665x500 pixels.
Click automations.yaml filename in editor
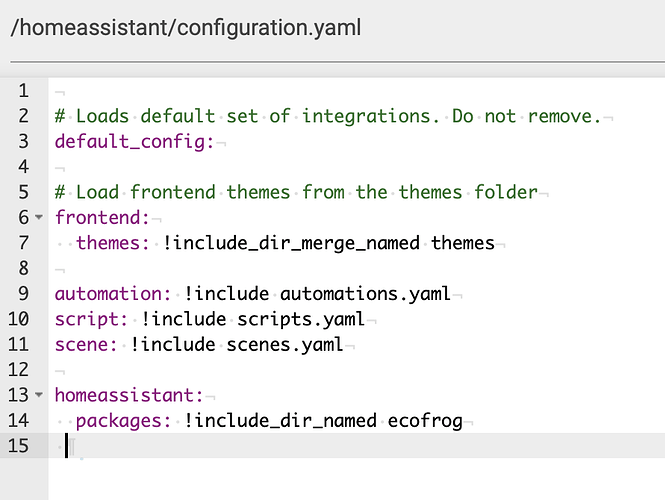pyautogui.click(x=365, y=294)
